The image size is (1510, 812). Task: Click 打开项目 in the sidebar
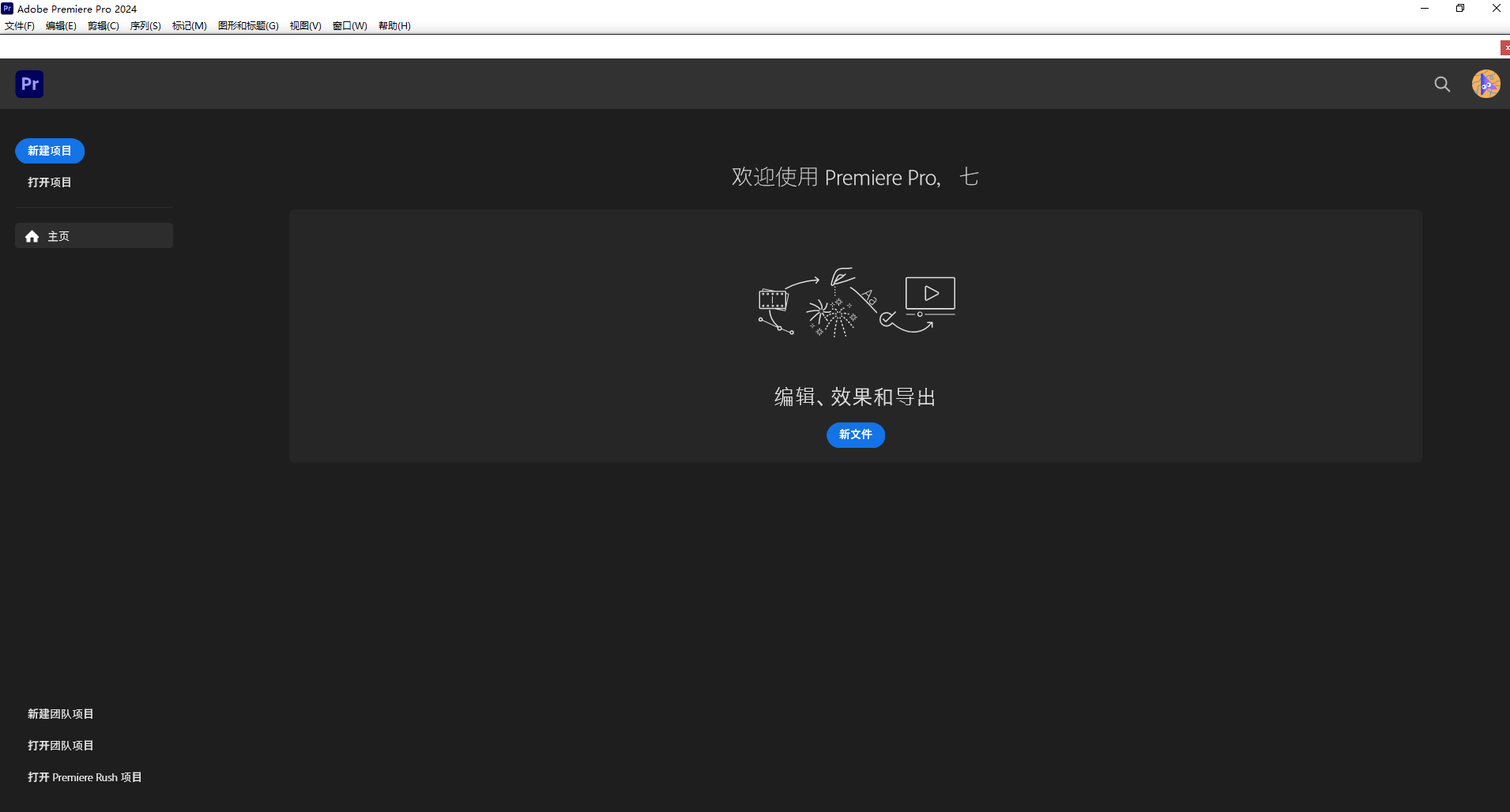point(49,182)
